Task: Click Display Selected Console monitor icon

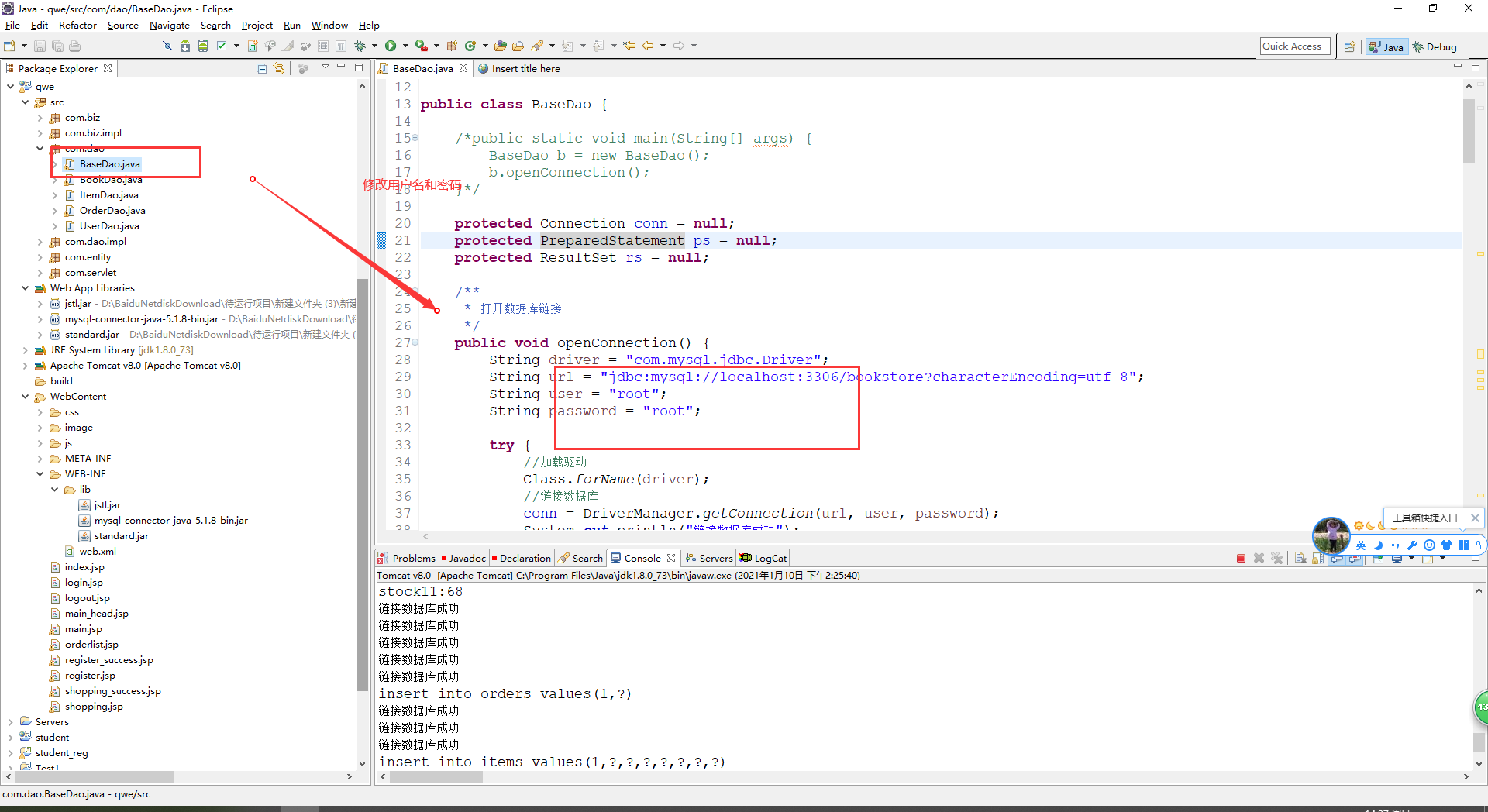Action: (x=1397, y=558)
